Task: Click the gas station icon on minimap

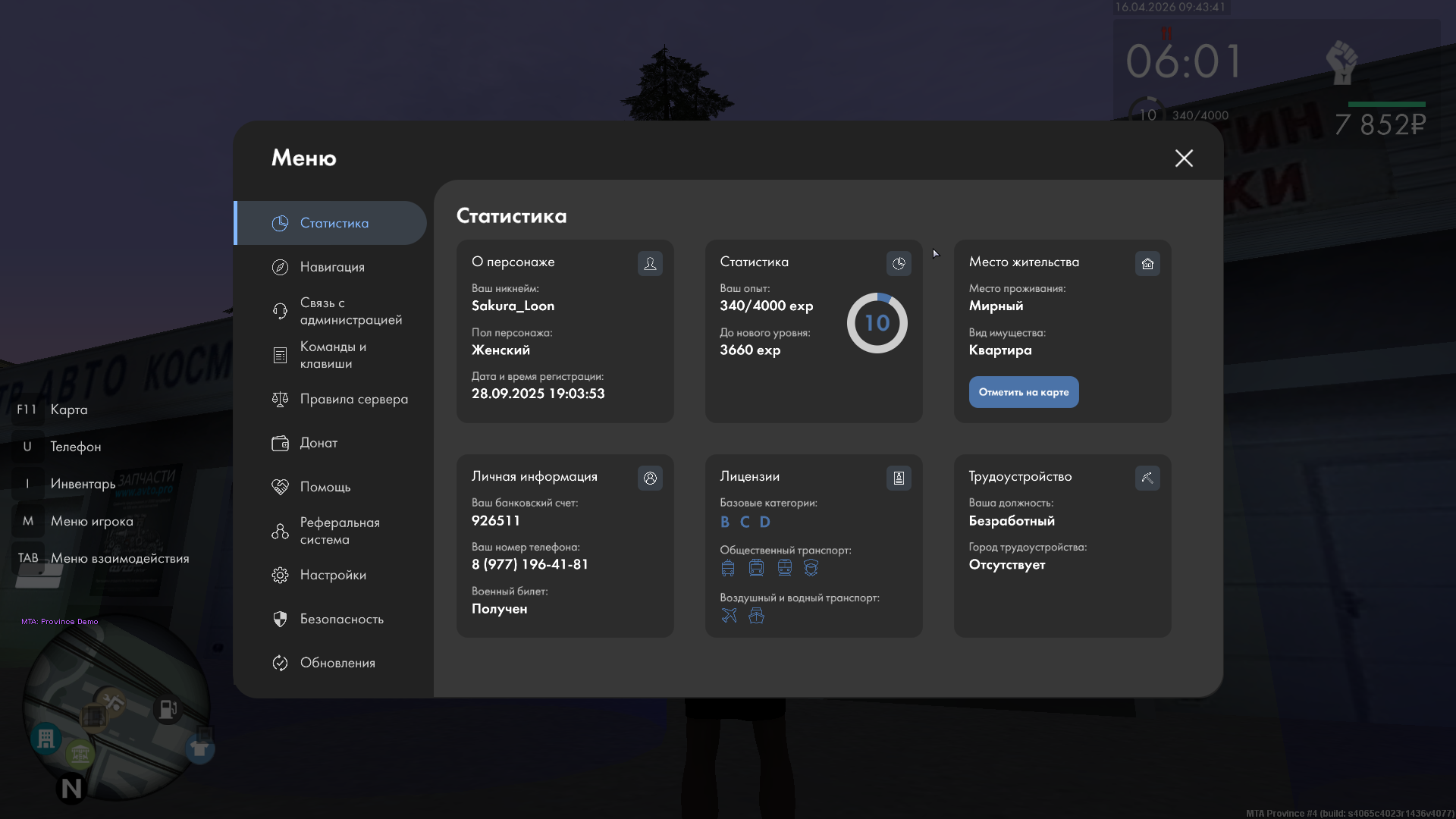Action: pos(168,709)
